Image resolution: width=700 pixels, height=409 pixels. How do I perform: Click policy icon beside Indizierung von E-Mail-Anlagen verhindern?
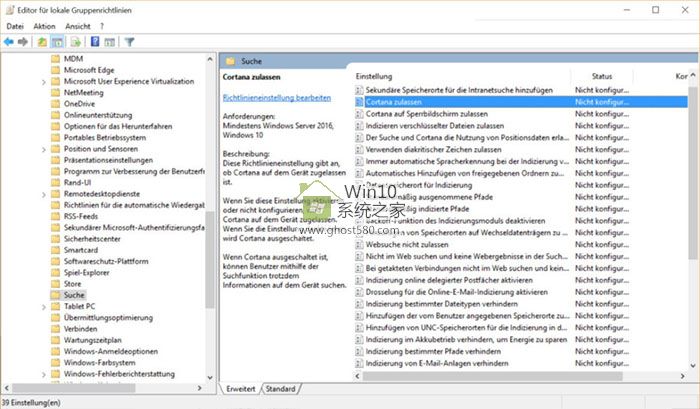359,363
